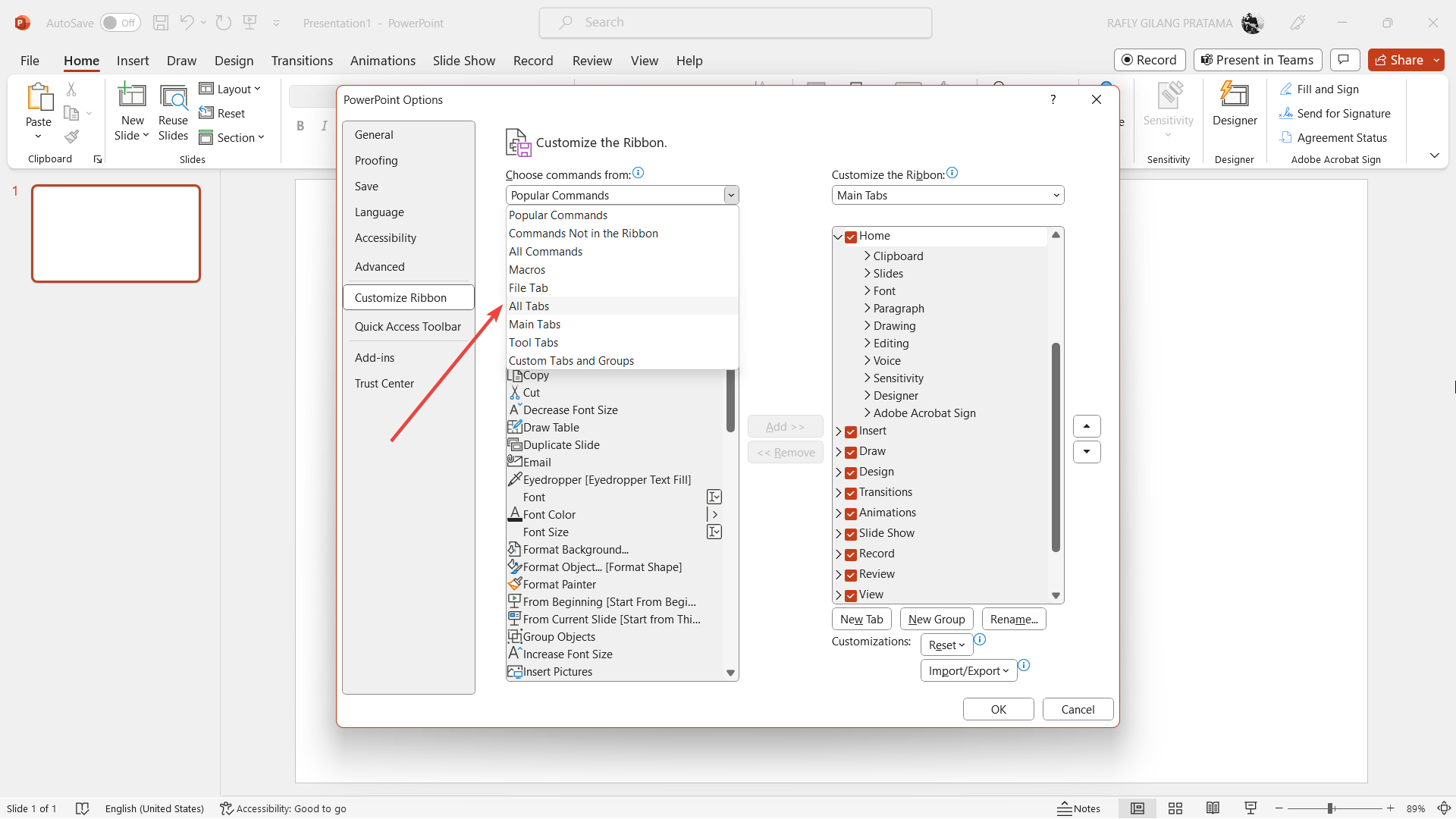1456x819 pixels.
Task: Select All Tabs from the dropdown list
Action: (529, 306)
